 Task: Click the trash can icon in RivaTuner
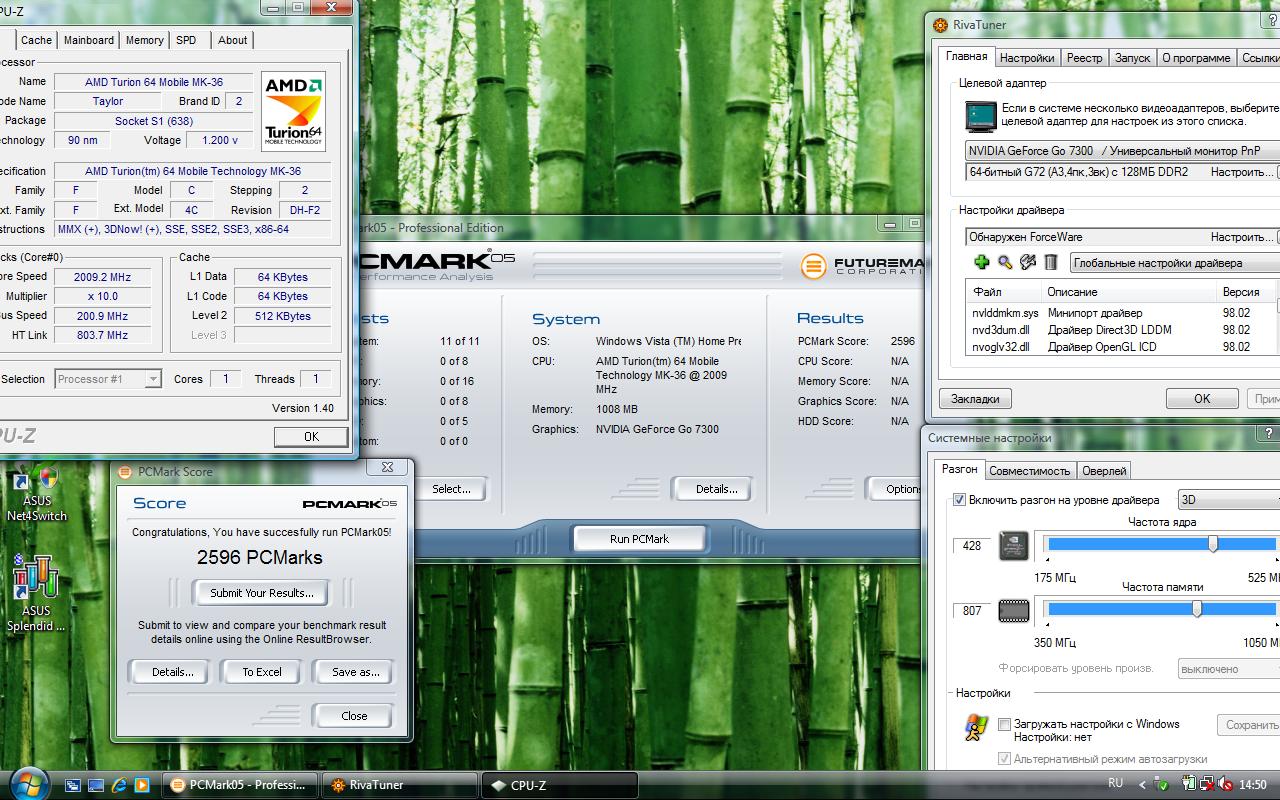coord(1051,262)
